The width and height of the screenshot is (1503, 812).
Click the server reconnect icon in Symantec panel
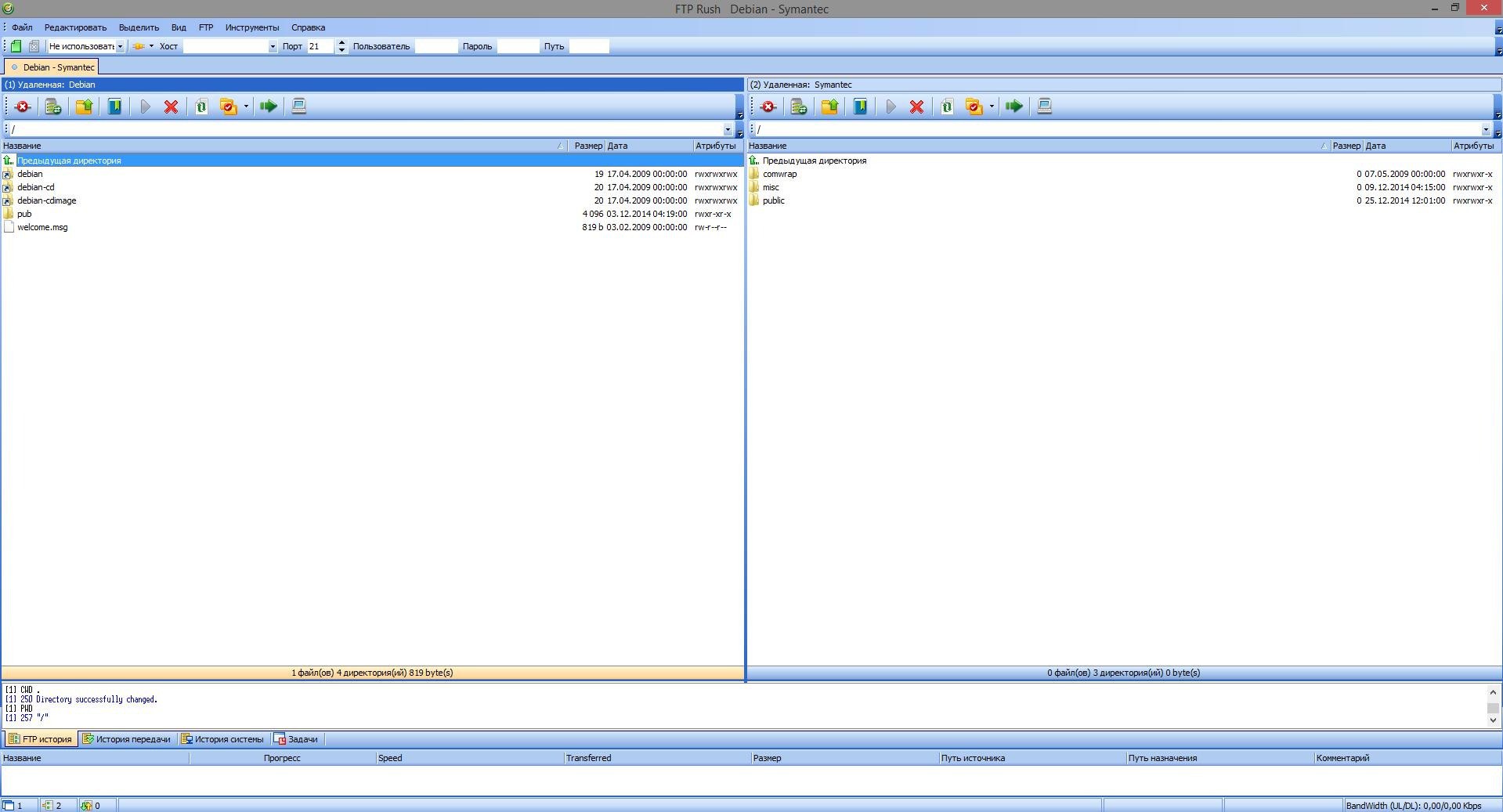tap(799, 106)
